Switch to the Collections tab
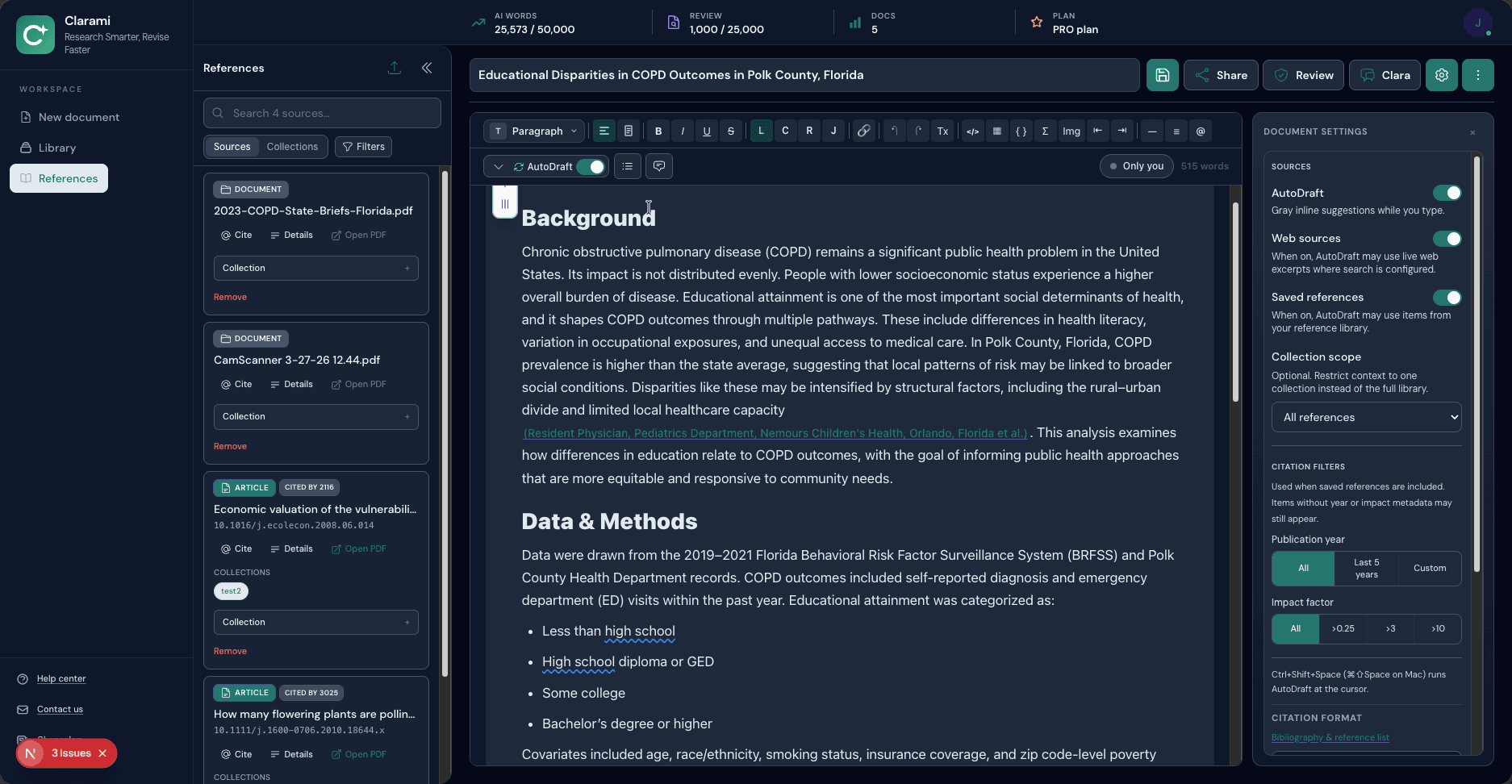The width and height of the screenshot is (1512, 784). 292,147
